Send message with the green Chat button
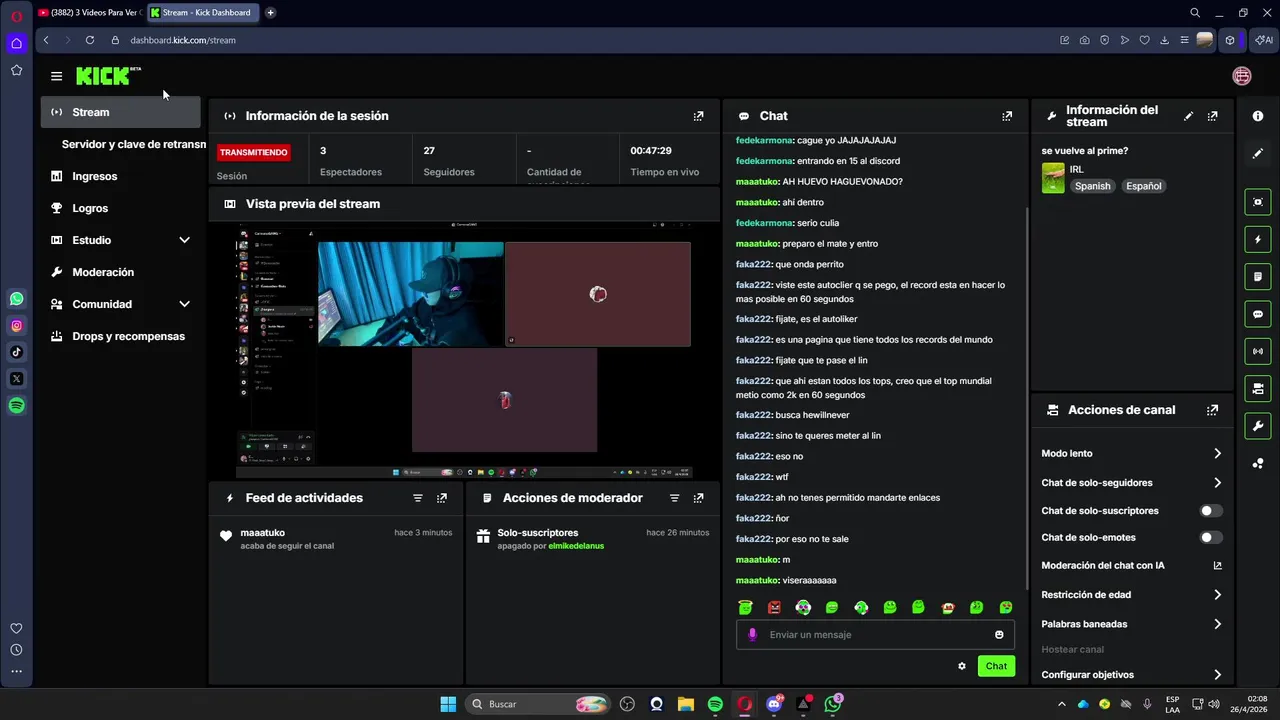This screenshot has width=1280, height=720. click(x=996, y=666)
